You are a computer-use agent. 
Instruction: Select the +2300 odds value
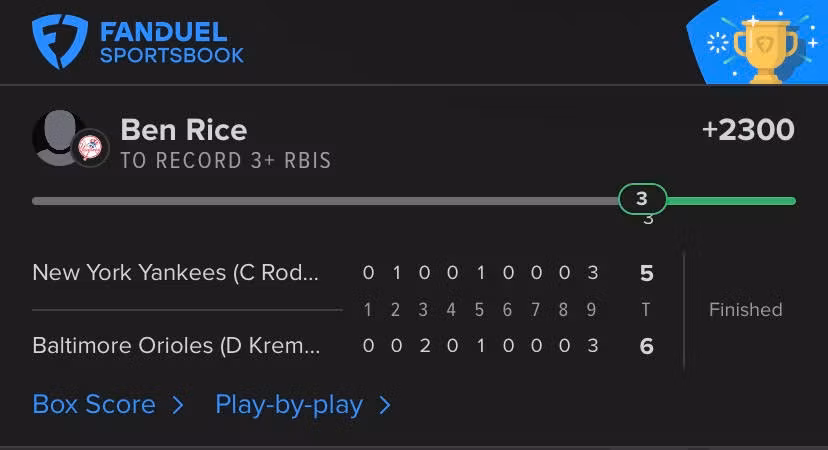pos(748,130)
